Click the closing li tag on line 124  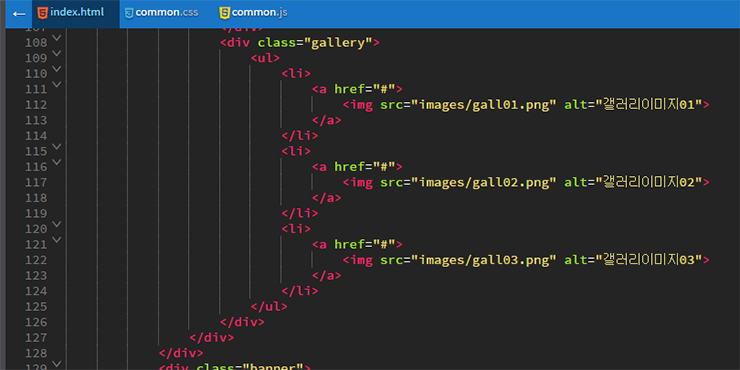pos(300,291)
